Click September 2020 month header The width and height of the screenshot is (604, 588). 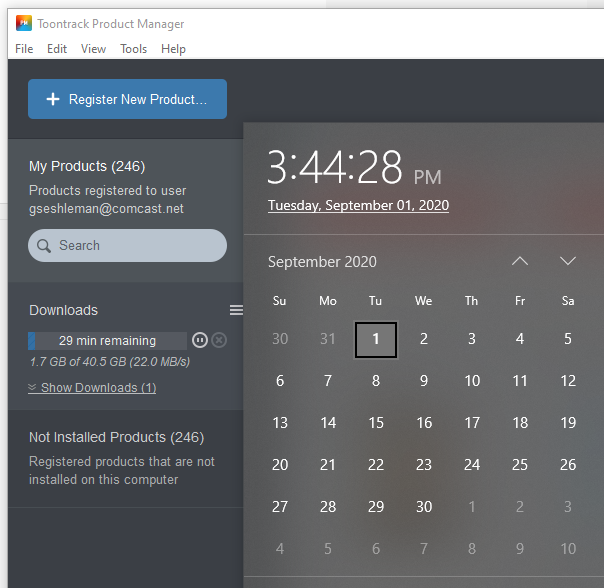tap(322, 262)
